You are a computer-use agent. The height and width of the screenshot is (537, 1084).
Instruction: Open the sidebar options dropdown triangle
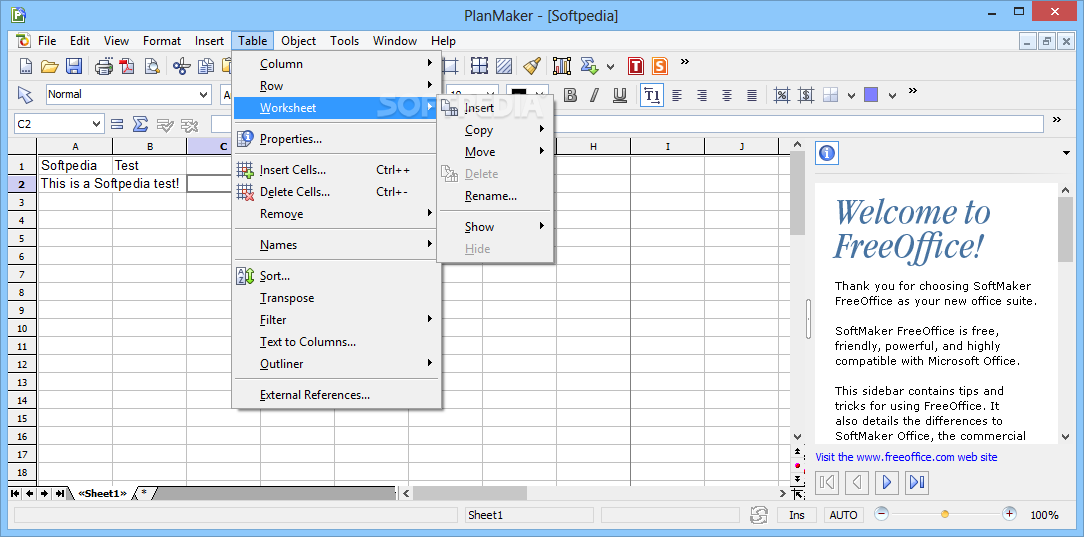(1066, 153)
